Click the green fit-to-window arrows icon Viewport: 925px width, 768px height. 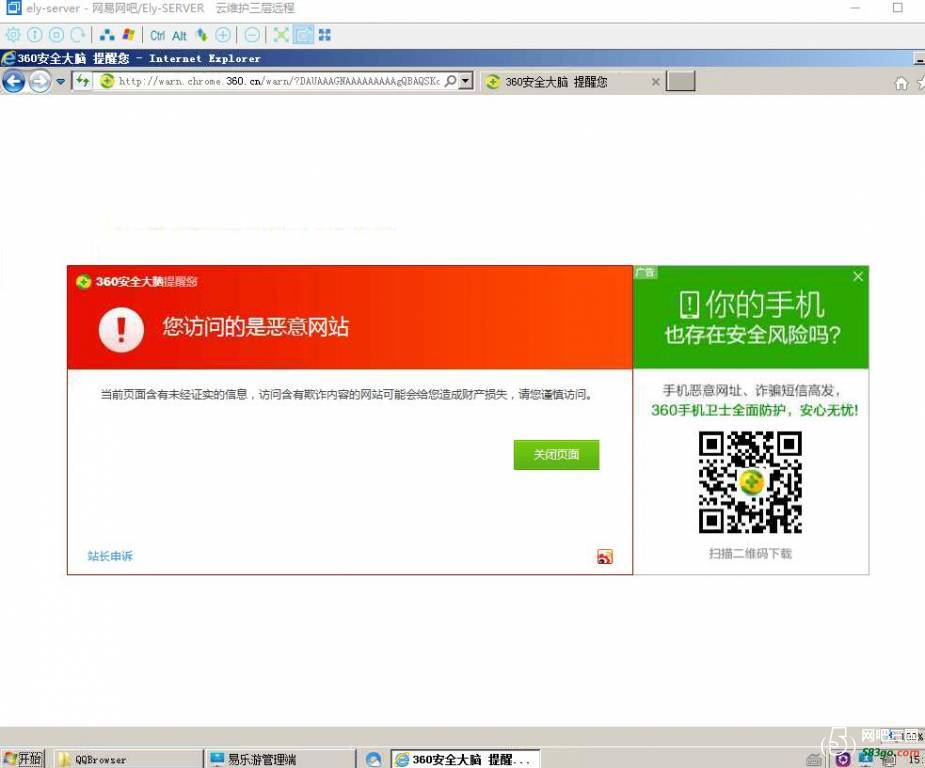pos(281,35)
